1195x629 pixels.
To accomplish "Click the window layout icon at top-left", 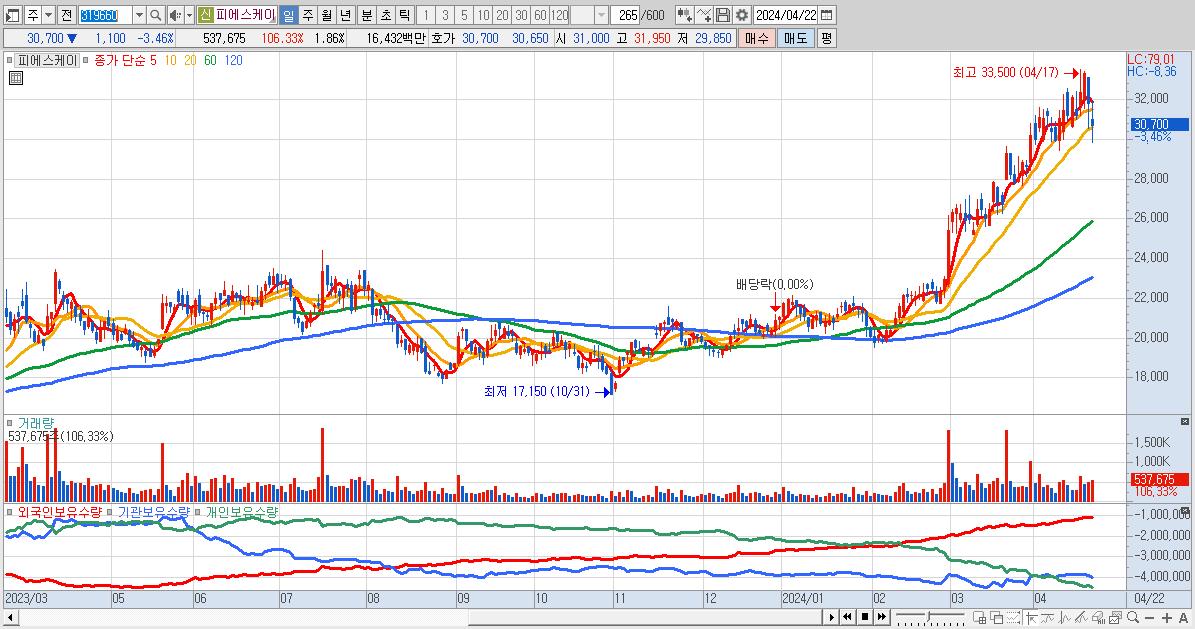I will click(13, 15).
